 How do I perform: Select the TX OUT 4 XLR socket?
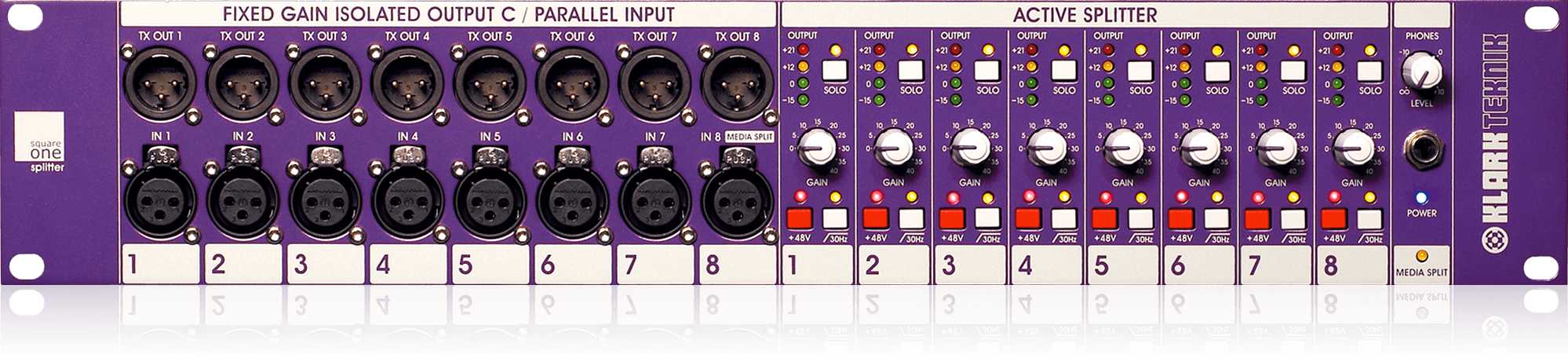407,83
